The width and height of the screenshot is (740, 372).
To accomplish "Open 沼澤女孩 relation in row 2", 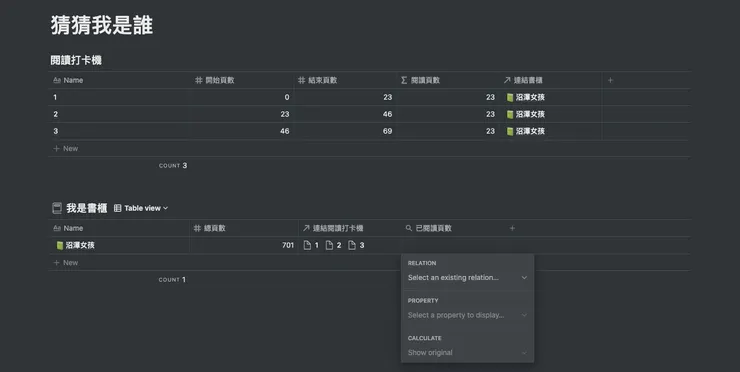I will (526, 114).
